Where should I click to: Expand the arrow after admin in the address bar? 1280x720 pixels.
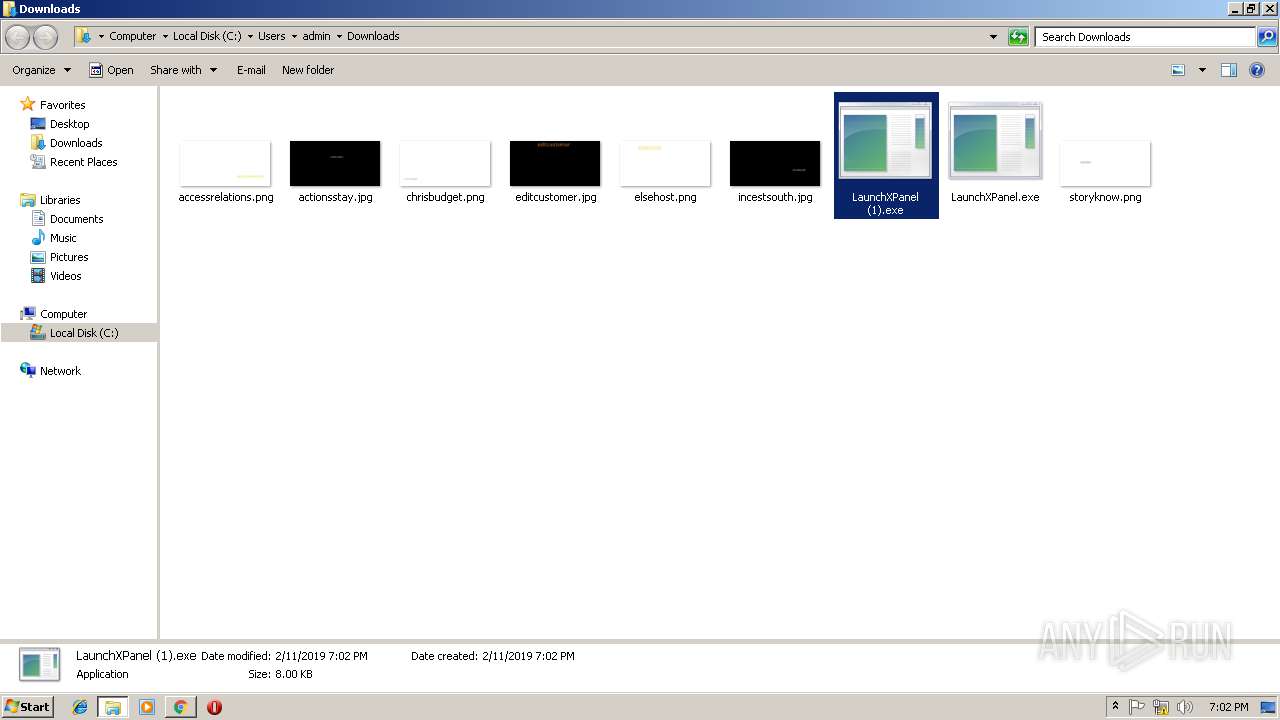pyautogui.click(x=339, y=36)
